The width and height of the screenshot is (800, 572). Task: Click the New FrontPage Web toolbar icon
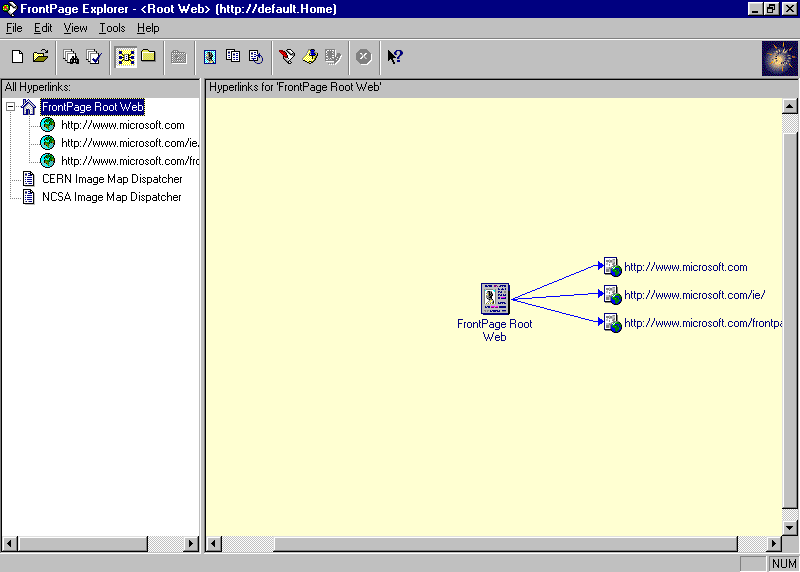coord(17,57)
